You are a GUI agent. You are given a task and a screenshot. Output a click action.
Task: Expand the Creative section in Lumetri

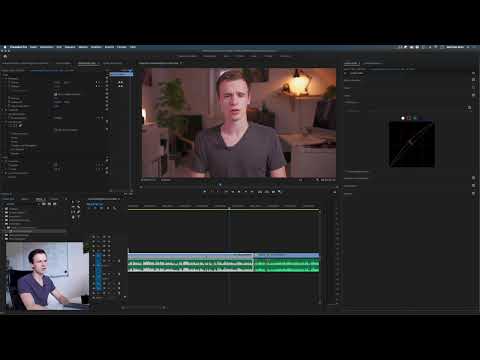(347, 88)
